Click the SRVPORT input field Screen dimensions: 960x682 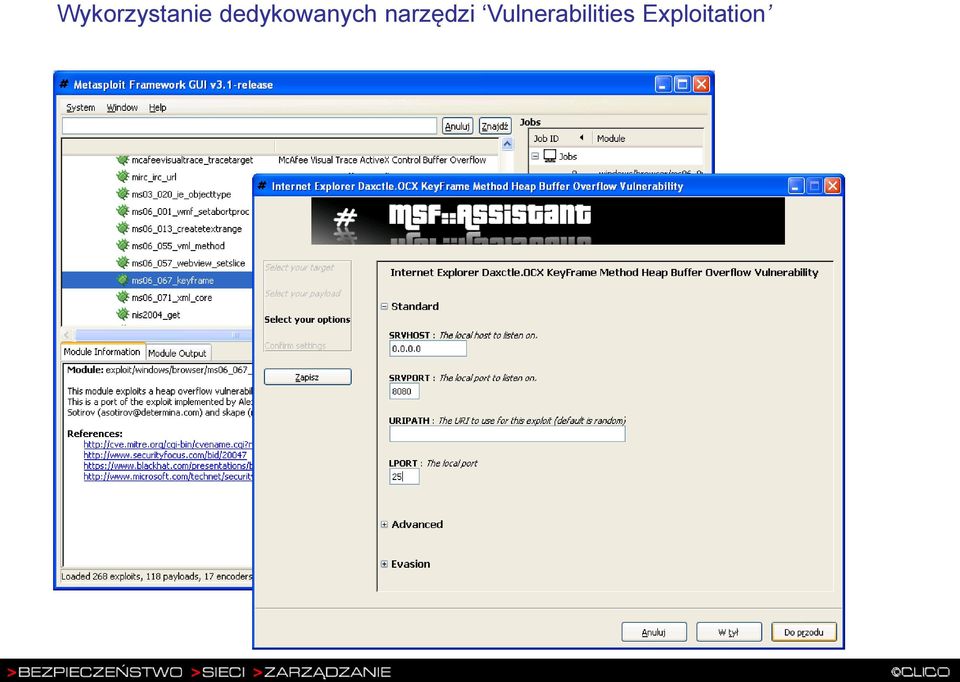point(404,391)
